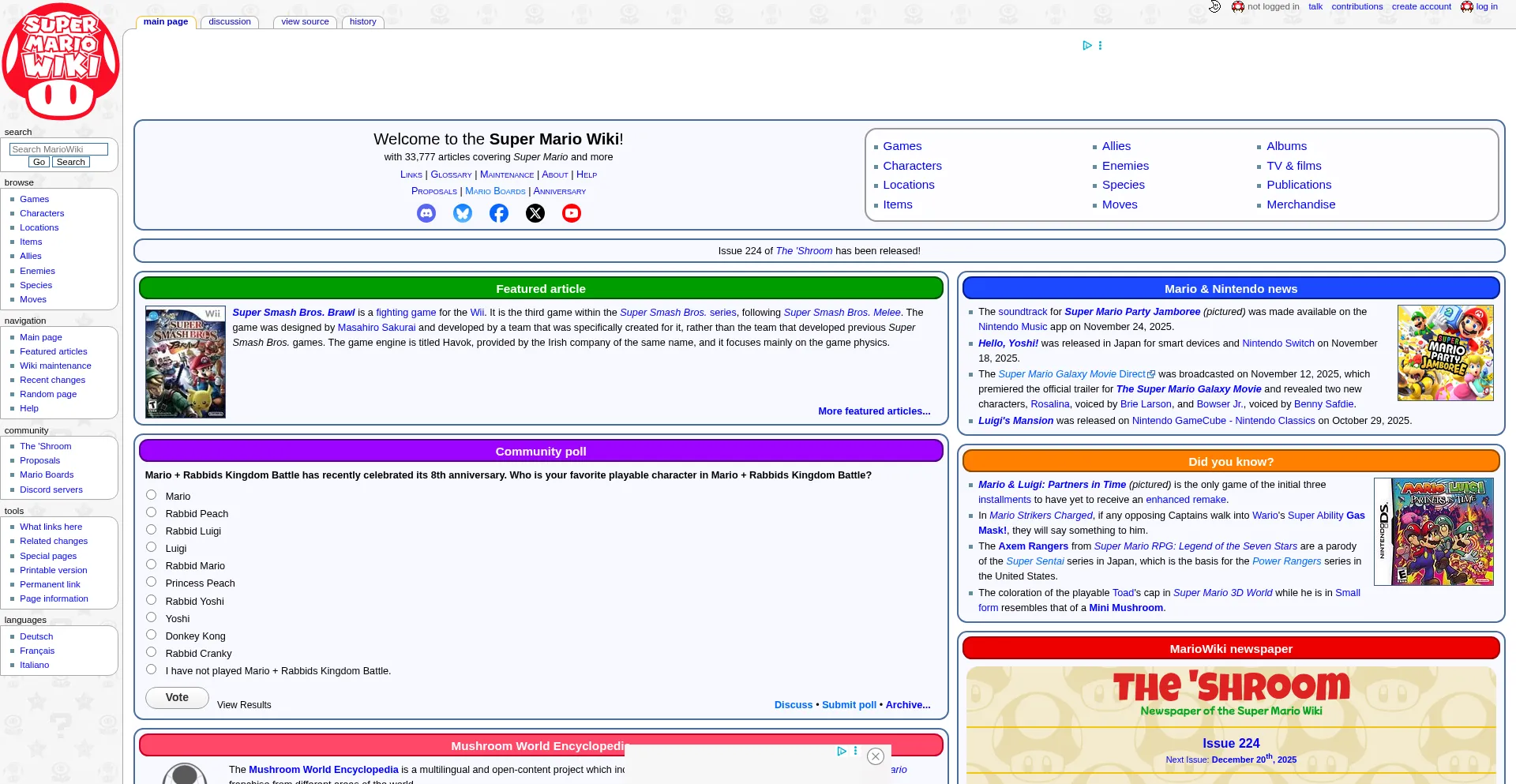Click into the Search MarioWiki field
The image size is (1516, 784).
tap(58, 149)
